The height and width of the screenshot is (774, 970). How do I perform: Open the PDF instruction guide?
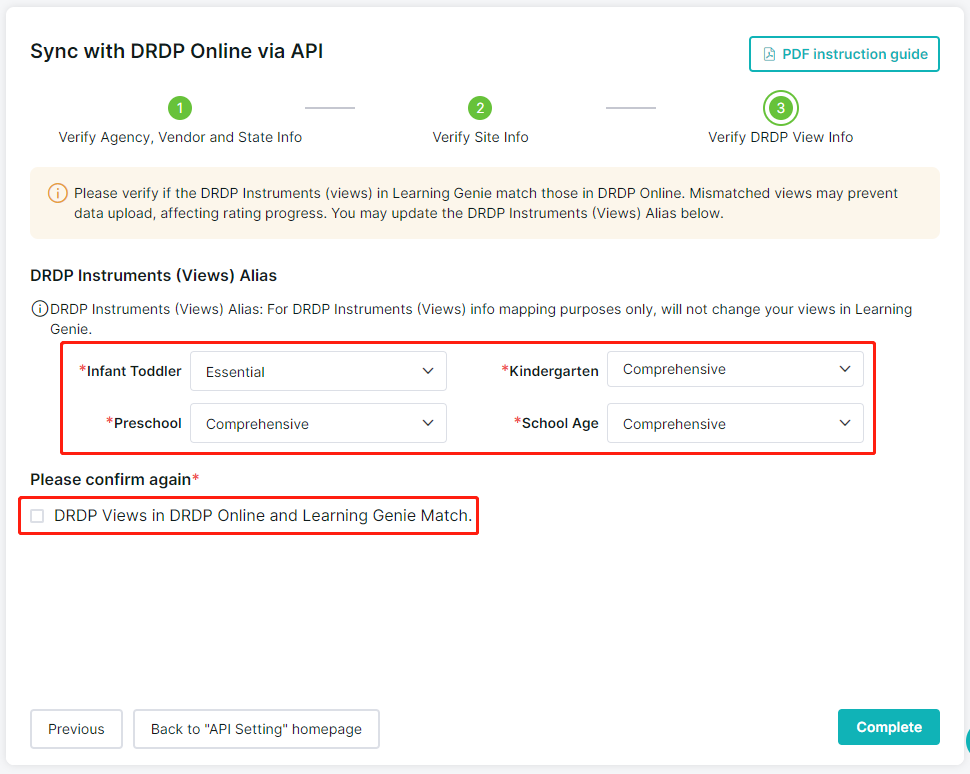coord(844,54)
